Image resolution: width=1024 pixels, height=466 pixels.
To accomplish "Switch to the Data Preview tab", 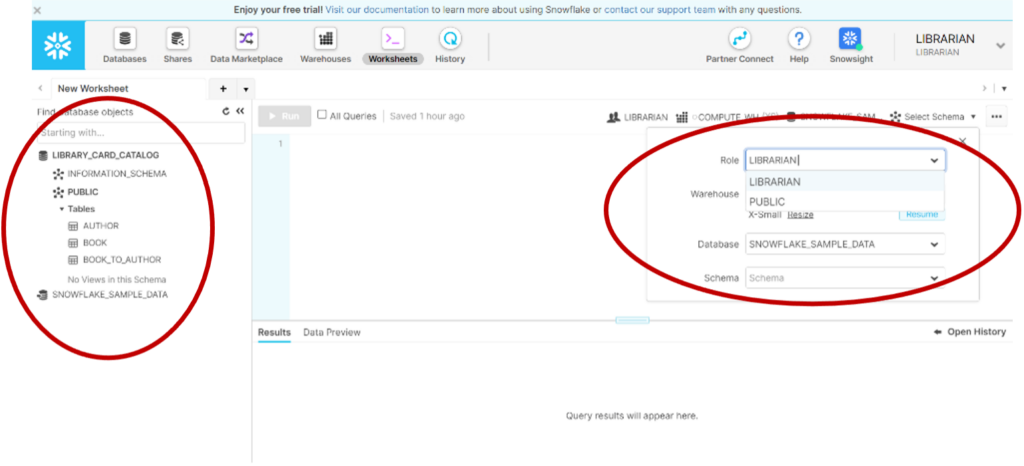I will (x=332, y=332).
